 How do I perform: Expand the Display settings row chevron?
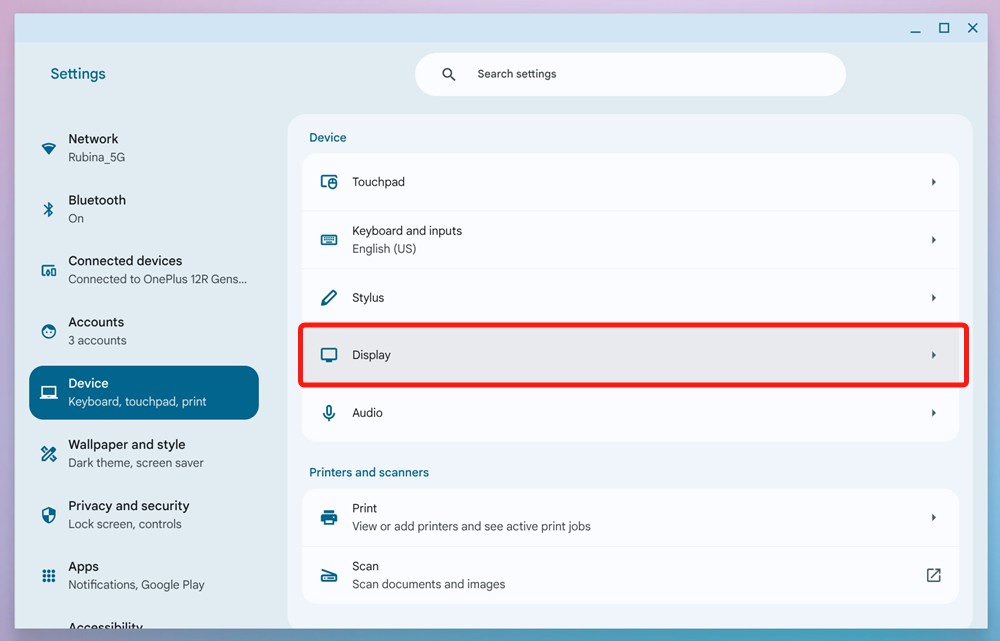(x=933, y=354)
